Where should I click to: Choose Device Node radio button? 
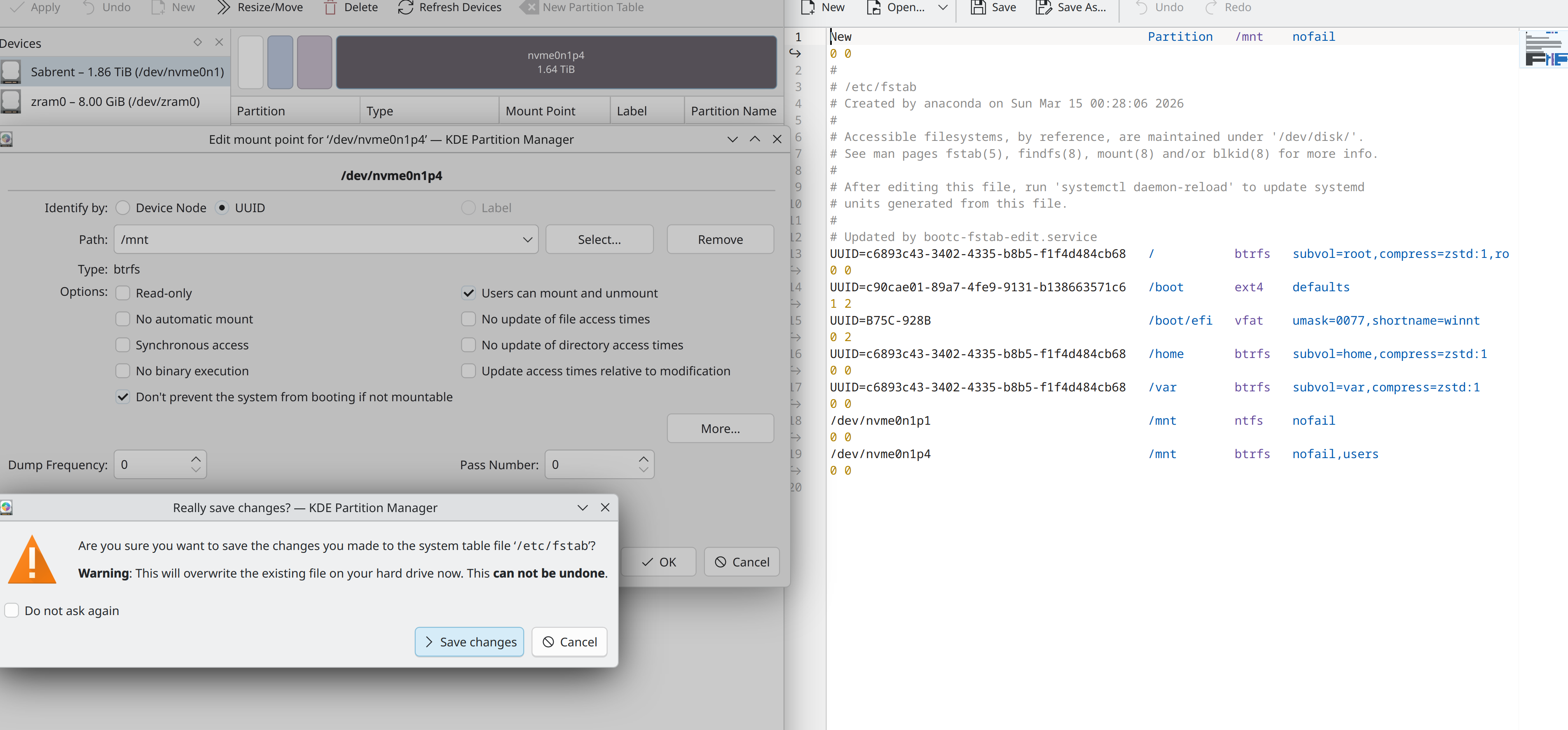(x=123, y=208)
